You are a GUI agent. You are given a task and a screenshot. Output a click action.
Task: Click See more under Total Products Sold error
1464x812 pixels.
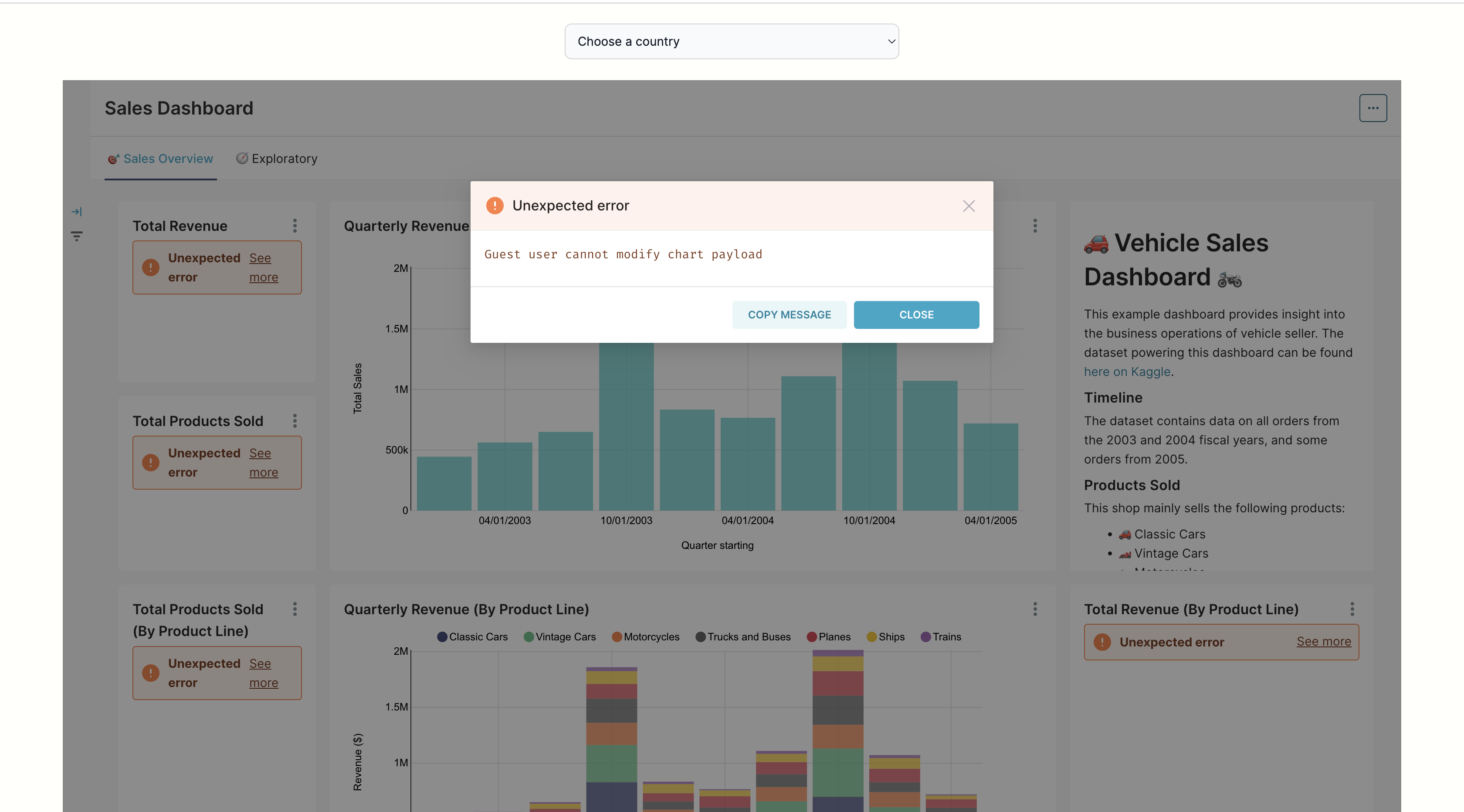[264, 463]
